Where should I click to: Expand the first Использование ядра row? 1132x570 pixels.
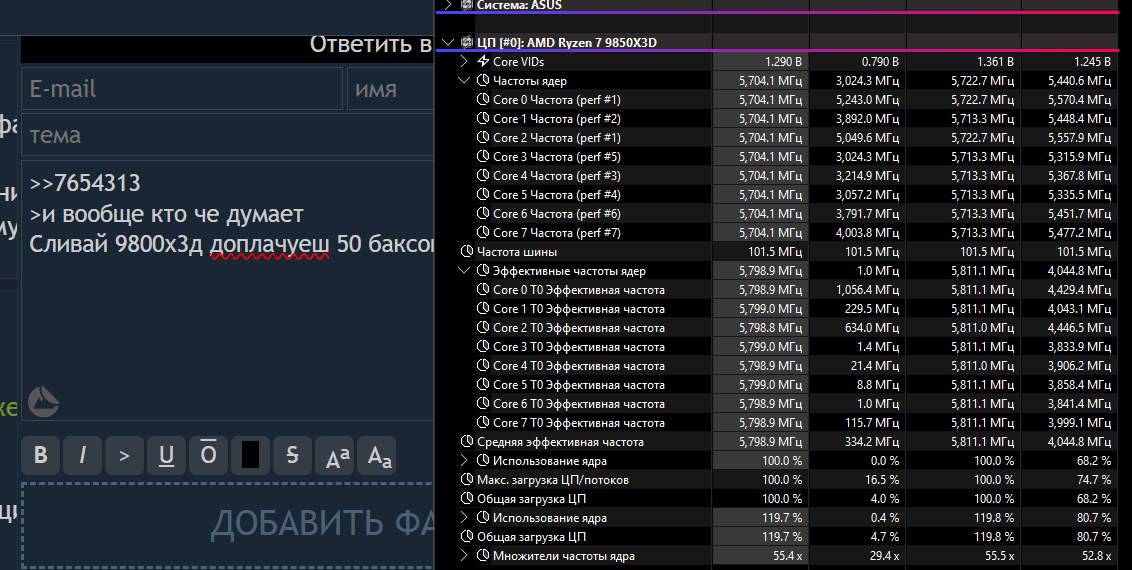click(464, 460)
